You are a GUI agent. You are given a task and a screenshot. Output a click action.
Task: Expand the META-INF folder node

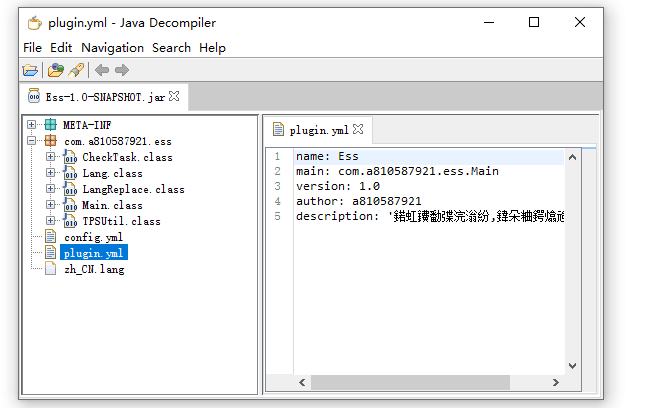click(x=32, y=125)
